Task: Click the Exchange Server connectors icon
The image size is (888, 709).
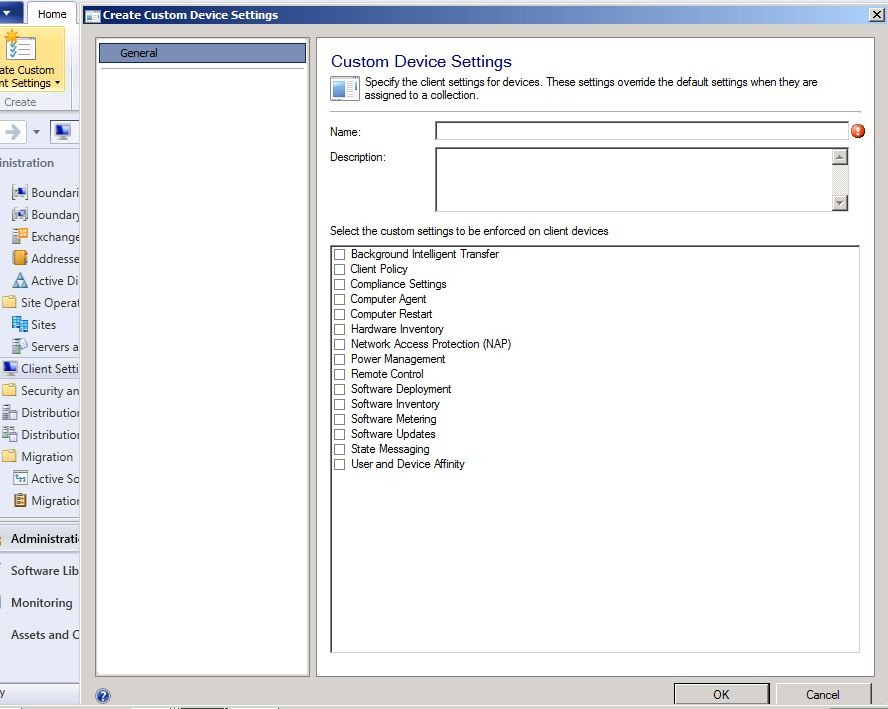Action: point(20,236)
